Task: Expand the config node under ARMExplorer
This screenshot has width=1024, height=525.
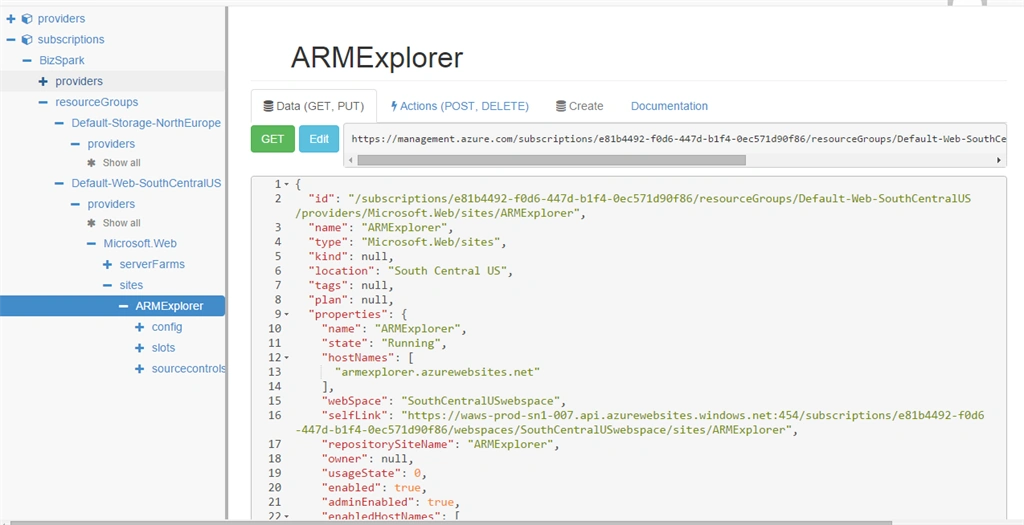Action: click(x=139, y=327)
